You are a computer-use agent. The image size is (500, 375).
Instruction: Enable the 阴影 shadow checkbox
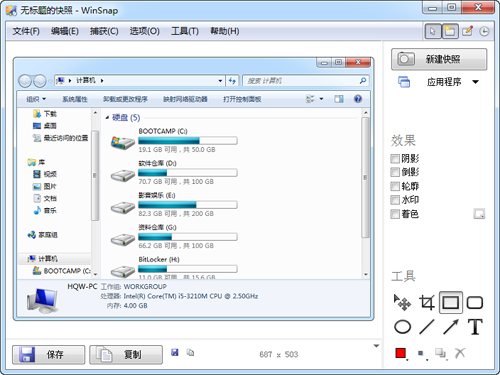[x=395, y=159]
